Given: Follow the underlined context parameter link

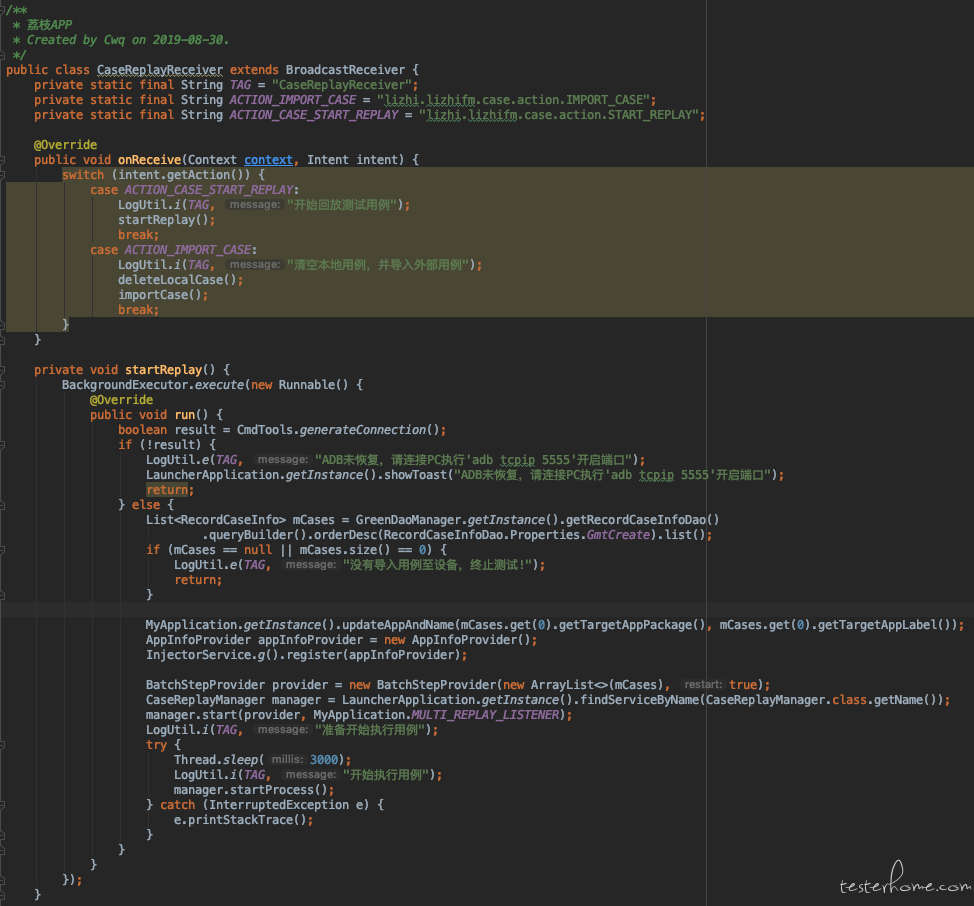Looking at the screenshot, I should 268,160.
